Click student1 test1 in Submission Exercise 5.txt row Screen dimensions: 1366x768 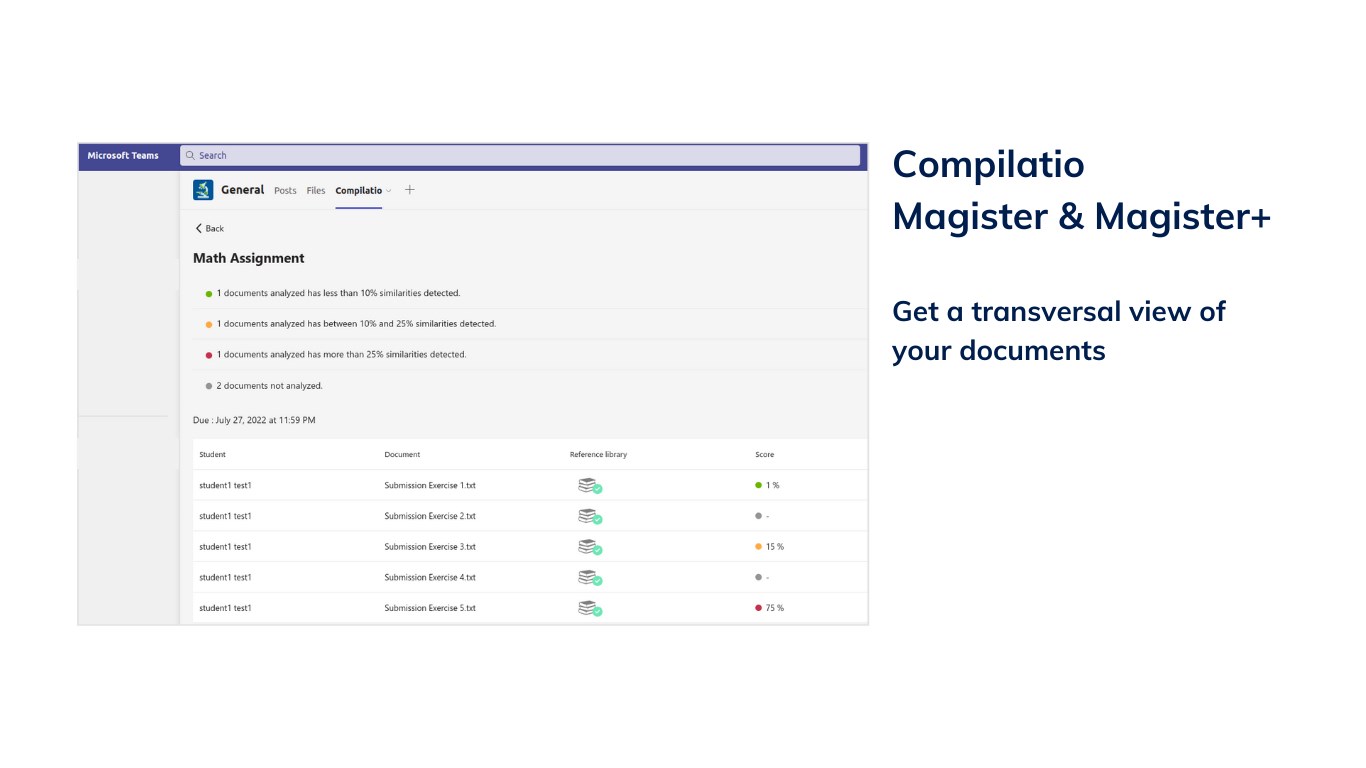(225, 609)
